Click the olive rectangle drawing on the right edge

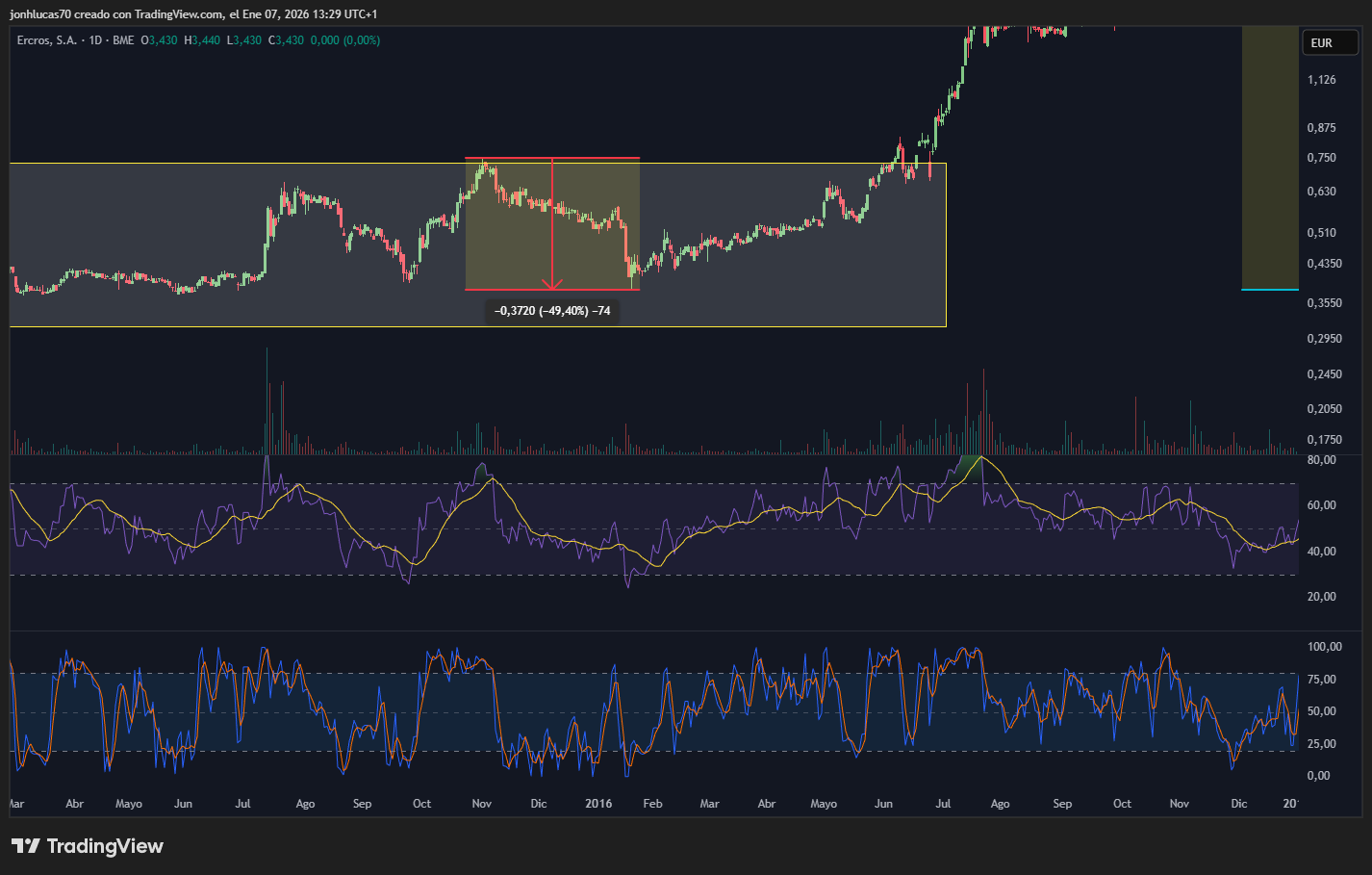pyautogui.click(x=1270, y=157)
